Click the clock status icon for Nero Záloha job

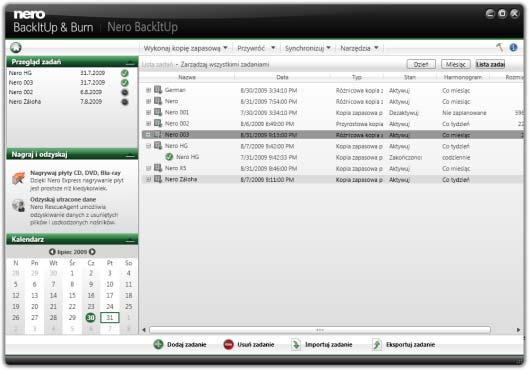pos(124,102)
